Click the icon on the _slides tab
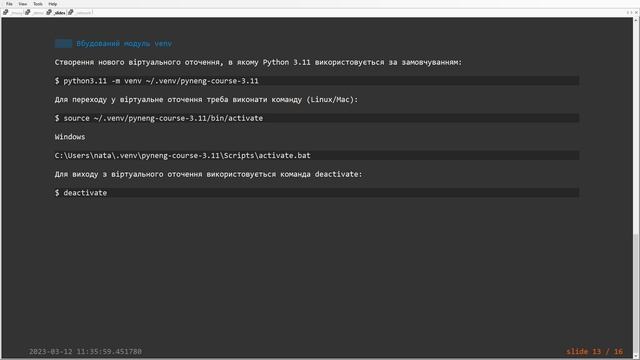This screenshot has height=360, width=640. click(49, 12)
